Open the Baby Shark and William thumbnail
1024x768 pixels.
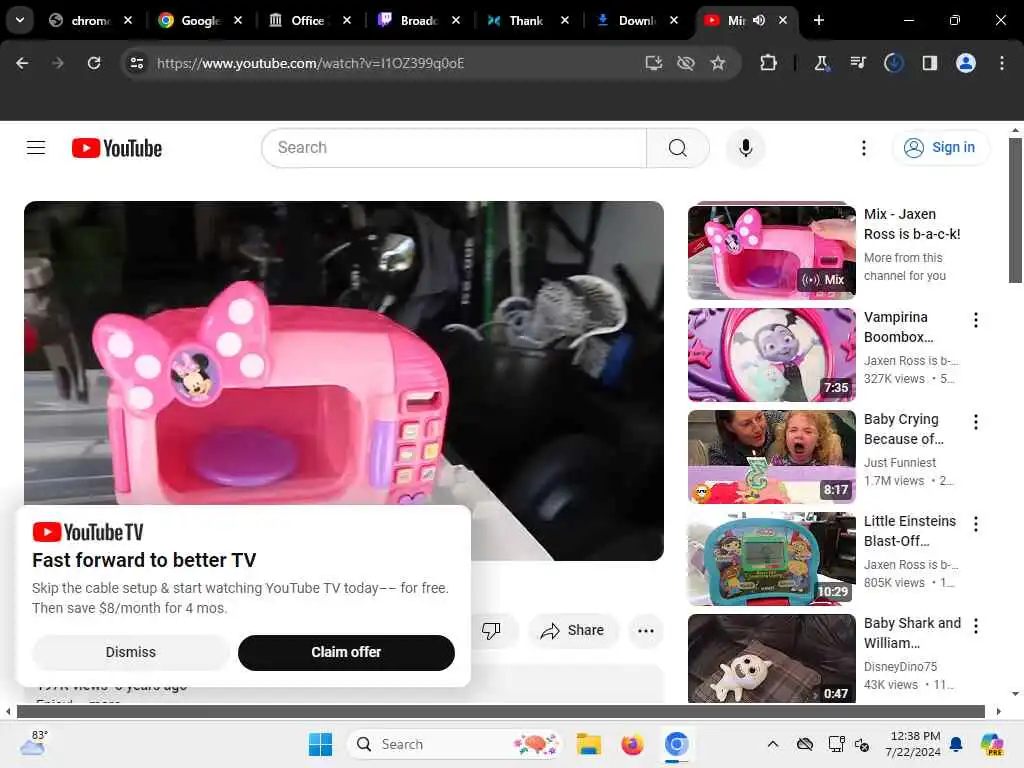point(771,658)
